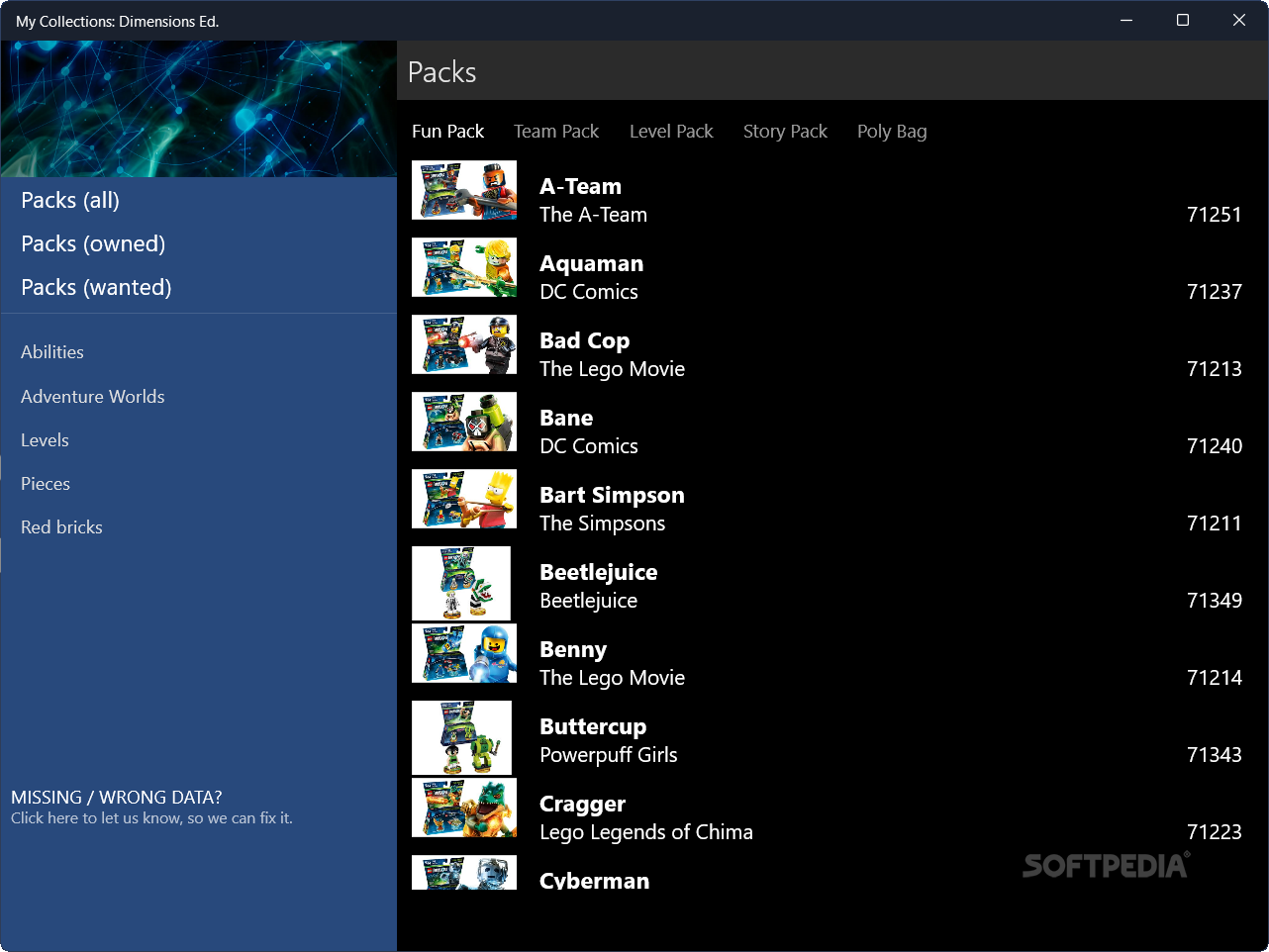The width and height of the screenshot is (1269, 952).
Task: Minimize the My Collections window
Action: coord(1125,20)
